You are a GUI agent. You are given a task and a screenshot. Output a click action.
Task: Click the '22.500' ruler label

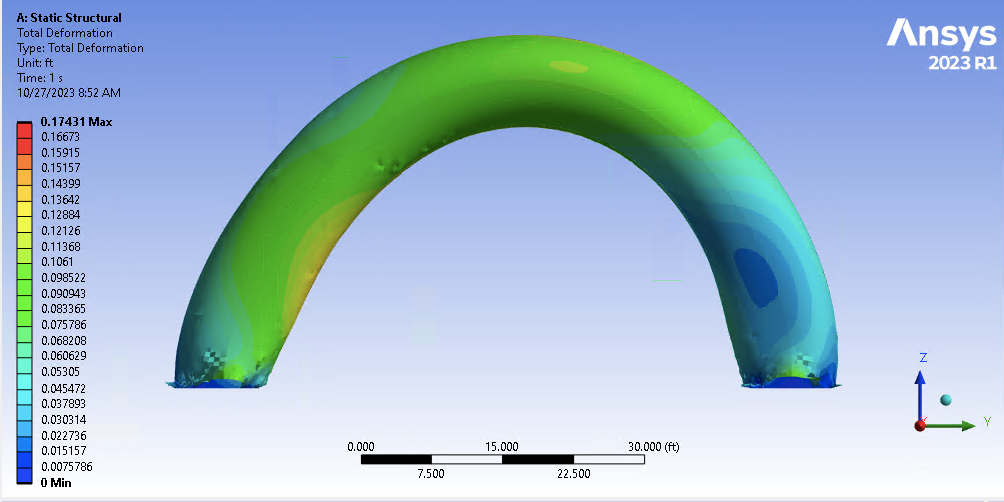click(x=573, y=474)
